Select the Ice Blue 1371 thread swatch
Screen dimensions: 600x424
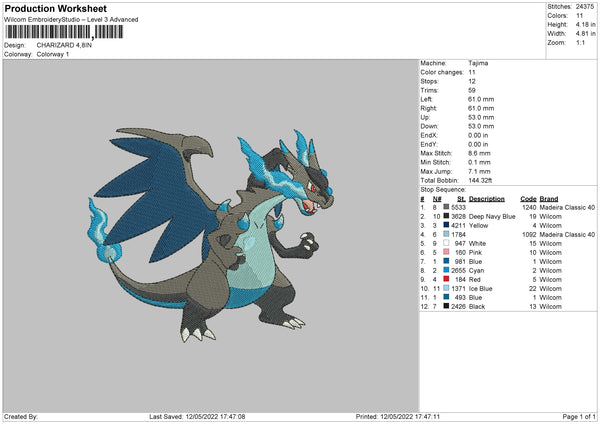click(x=446, y=288)
